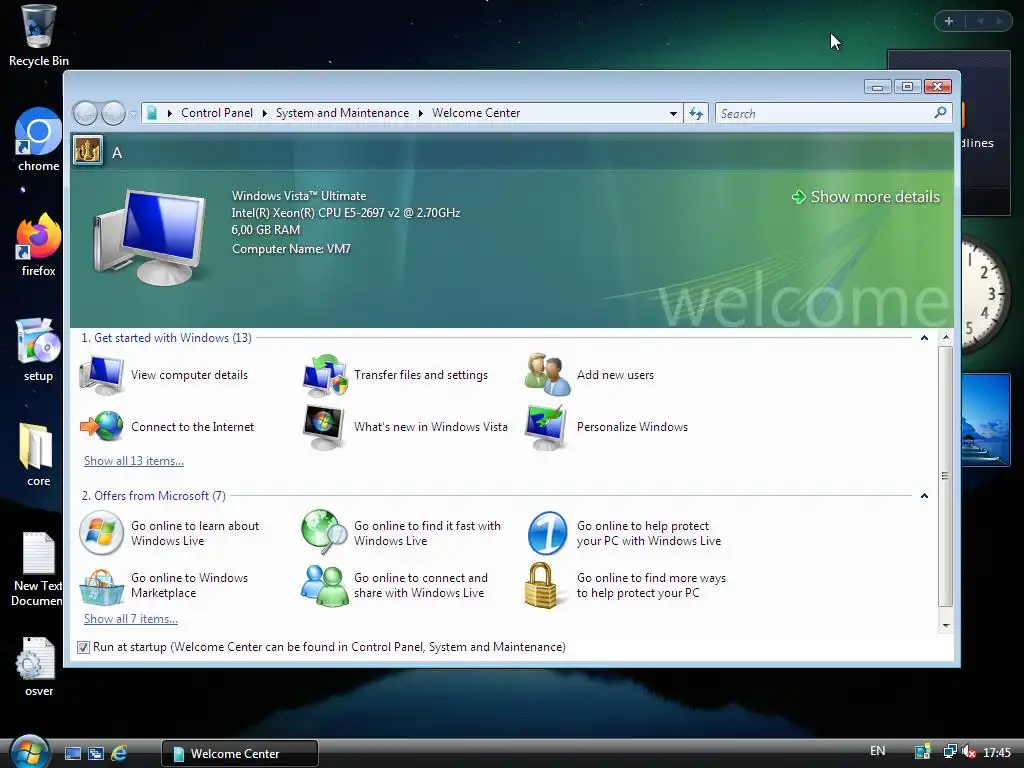Click Welcome Center breadcrumb
1024x768 pixels.
476,113
